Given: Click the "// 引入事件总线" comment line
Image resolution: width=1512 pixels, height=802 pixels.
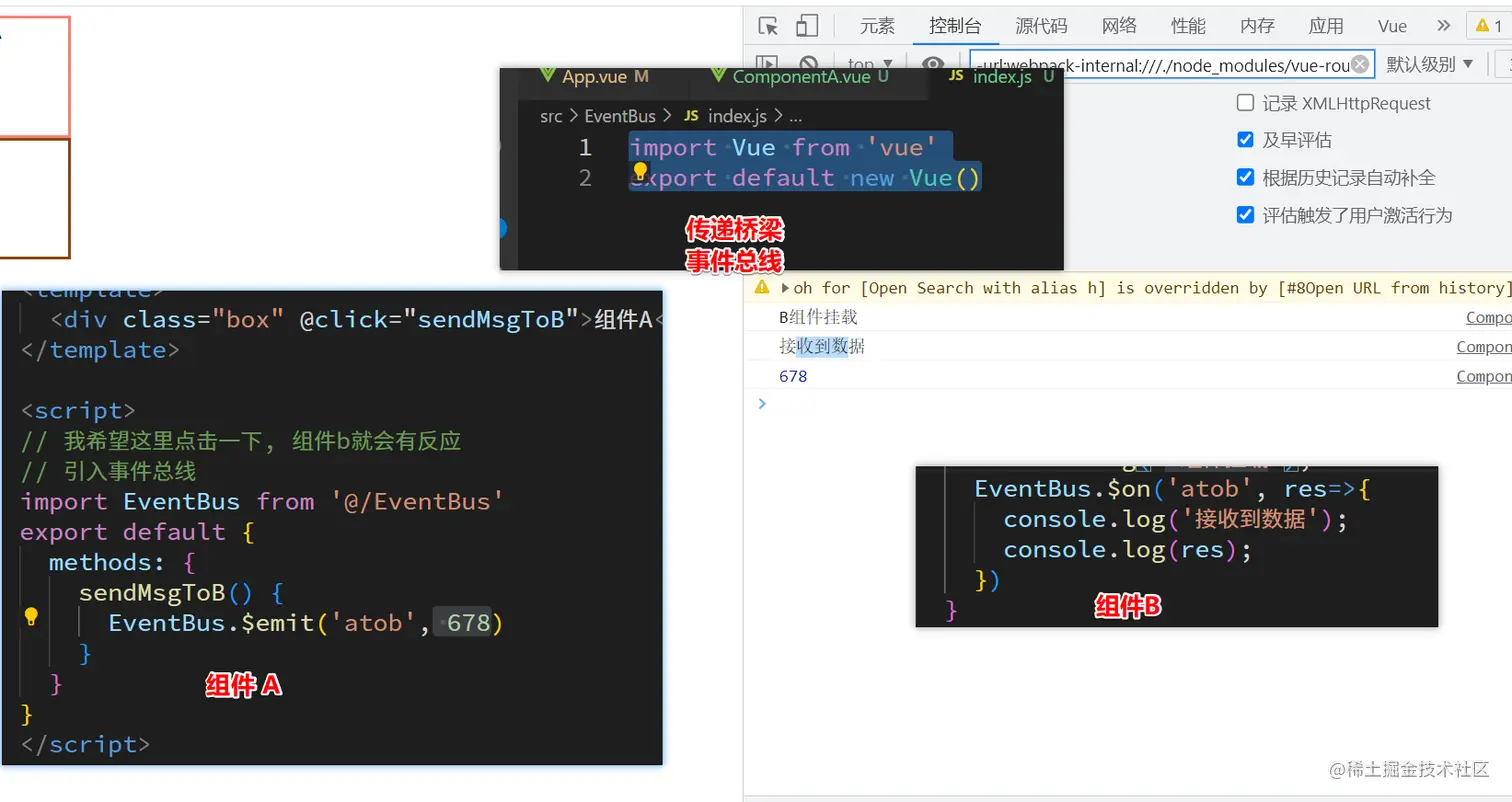Looking at the screenshot, I should click(x=108, y=471).
